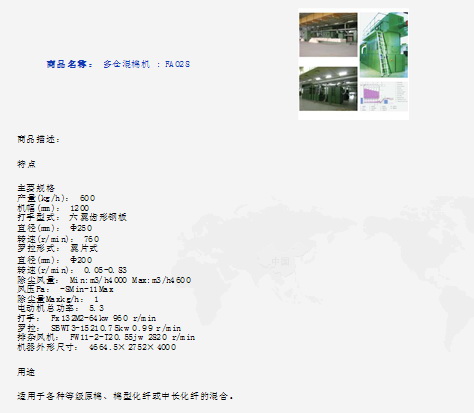This screenshot has height=413, width=474.
Task: Select the '机幅(mm): 1200' line
Action: click(53, 208)
